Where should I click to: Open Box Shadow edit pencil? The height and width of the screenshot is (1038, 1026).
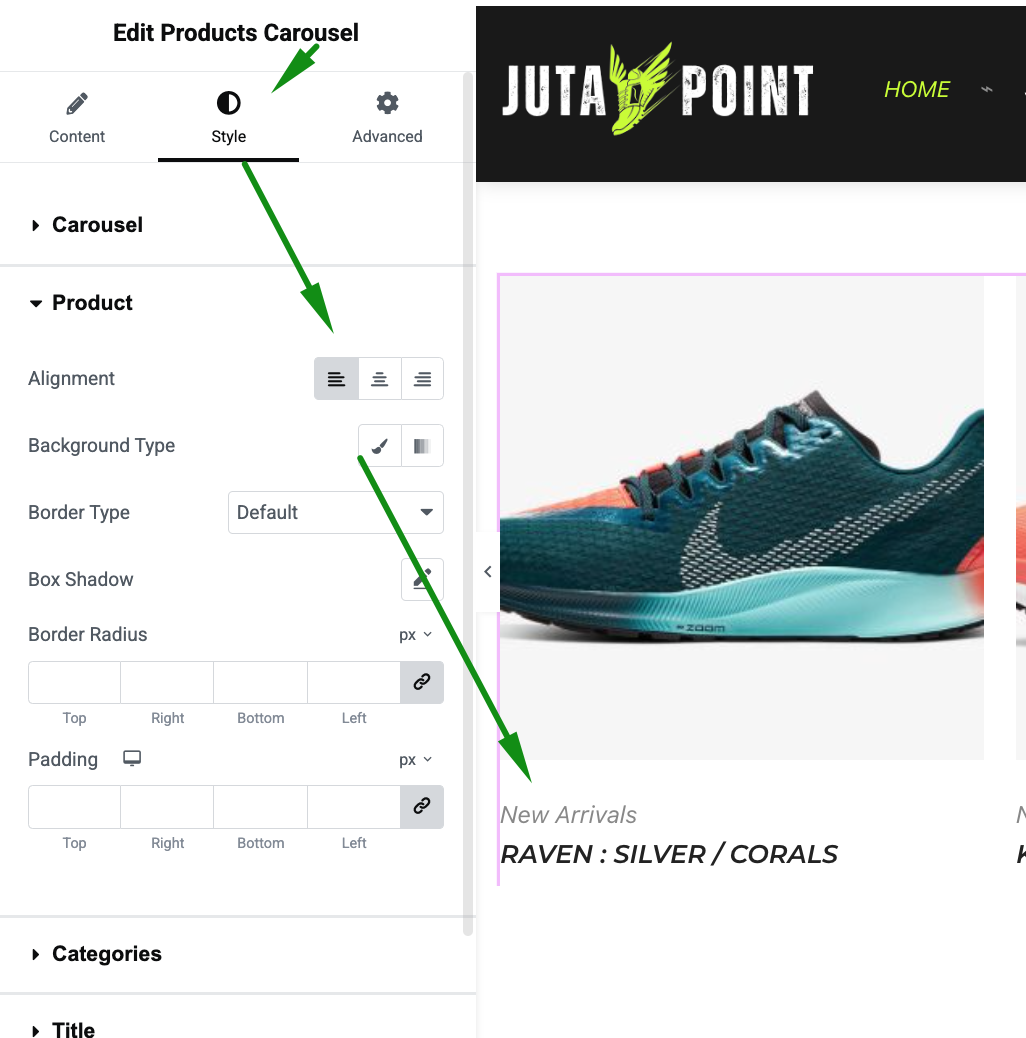(422, 579)
